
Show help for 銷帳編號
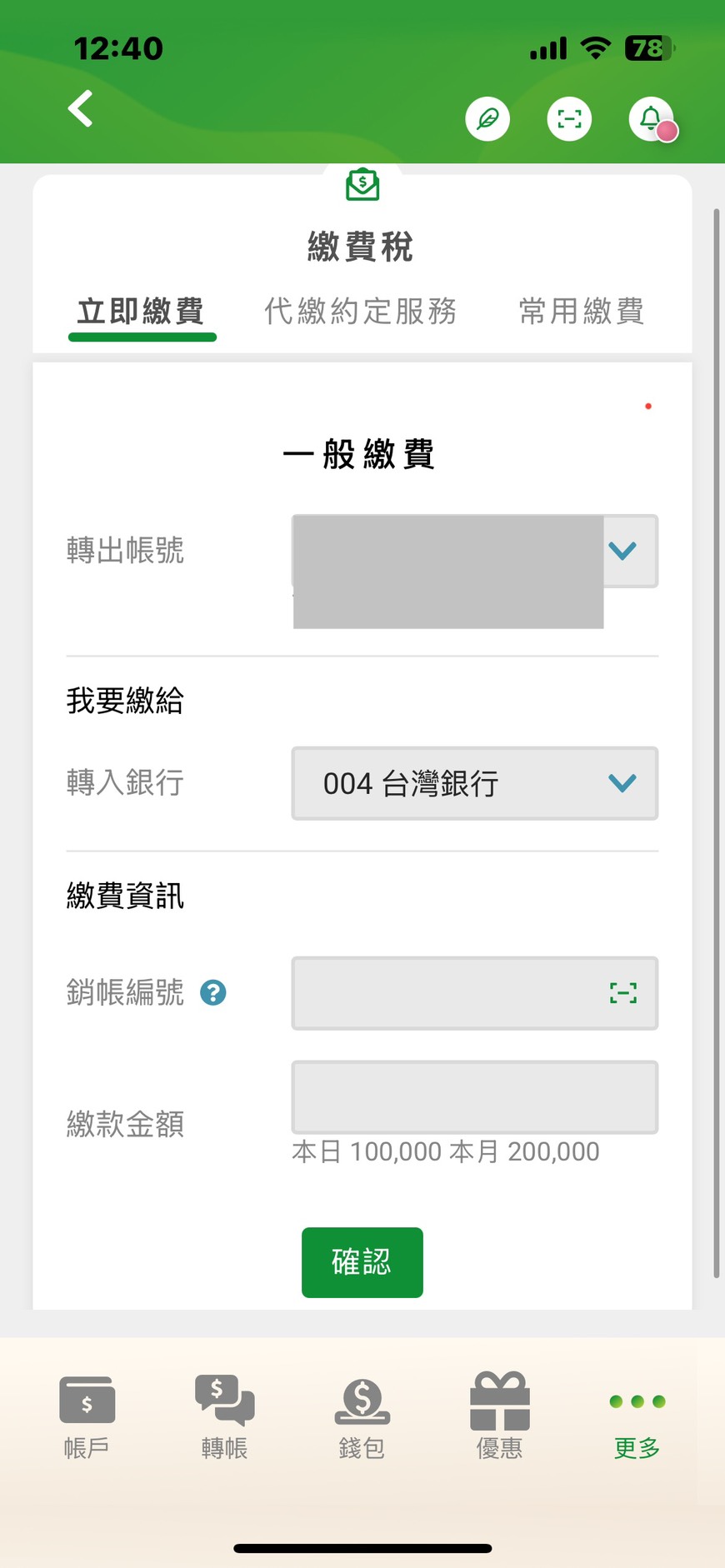point(213,992)
